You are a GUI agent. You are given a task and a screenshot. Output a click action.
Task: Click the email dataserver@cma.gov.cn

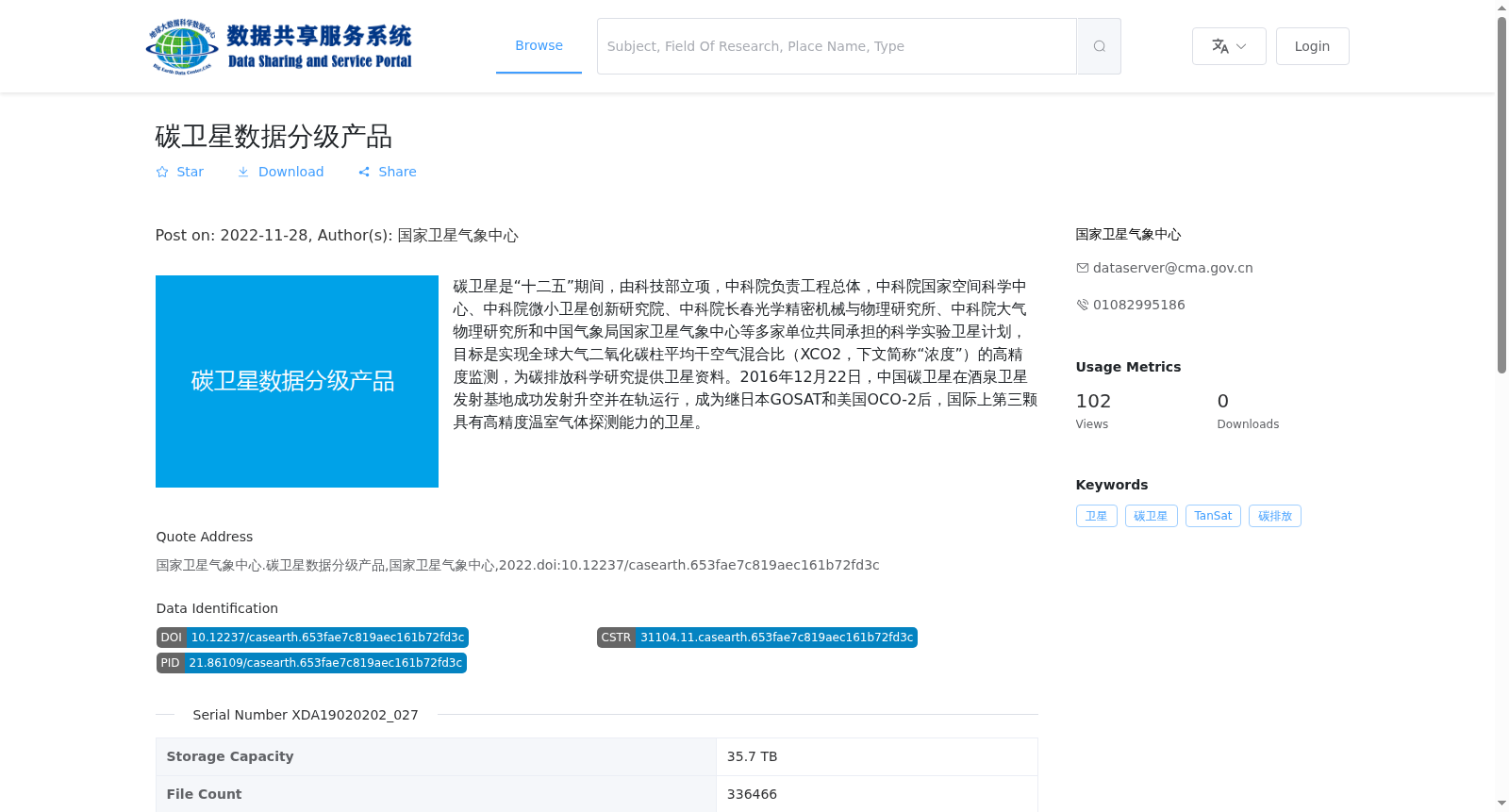coord(1172,268)
